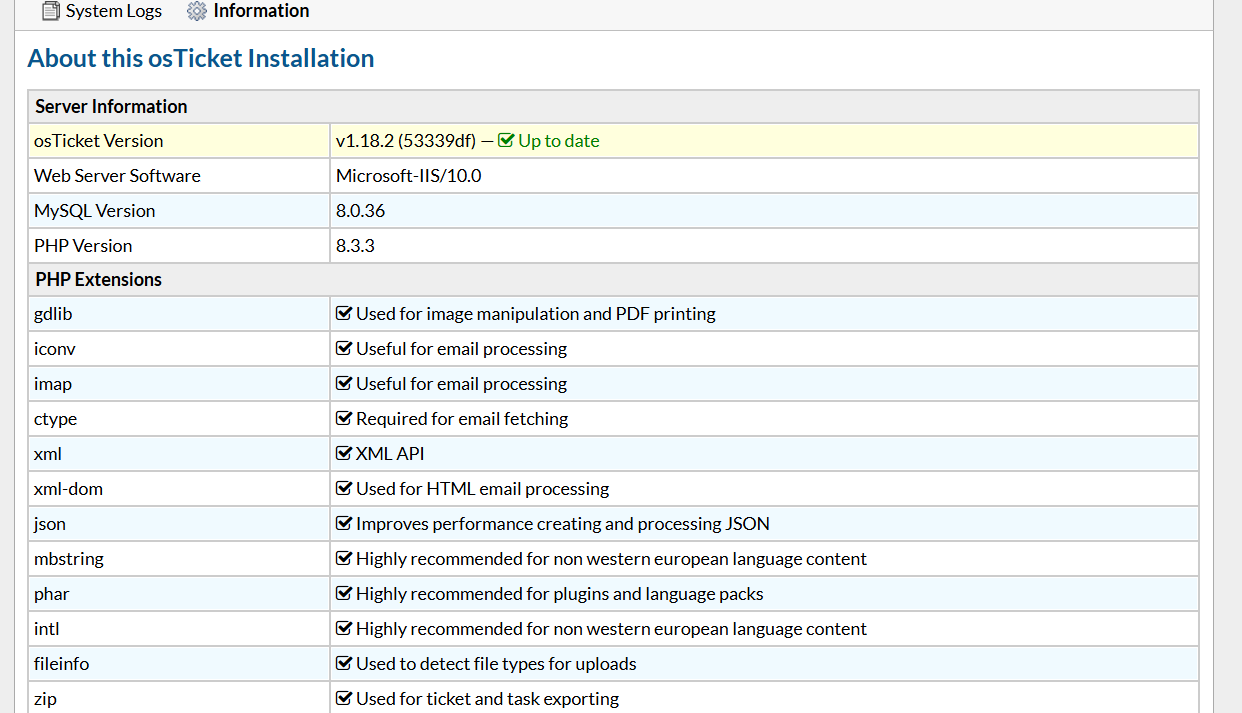Click the Information gear icon
The height and width of the screenshot is (713, 1242).
[197, 12]
